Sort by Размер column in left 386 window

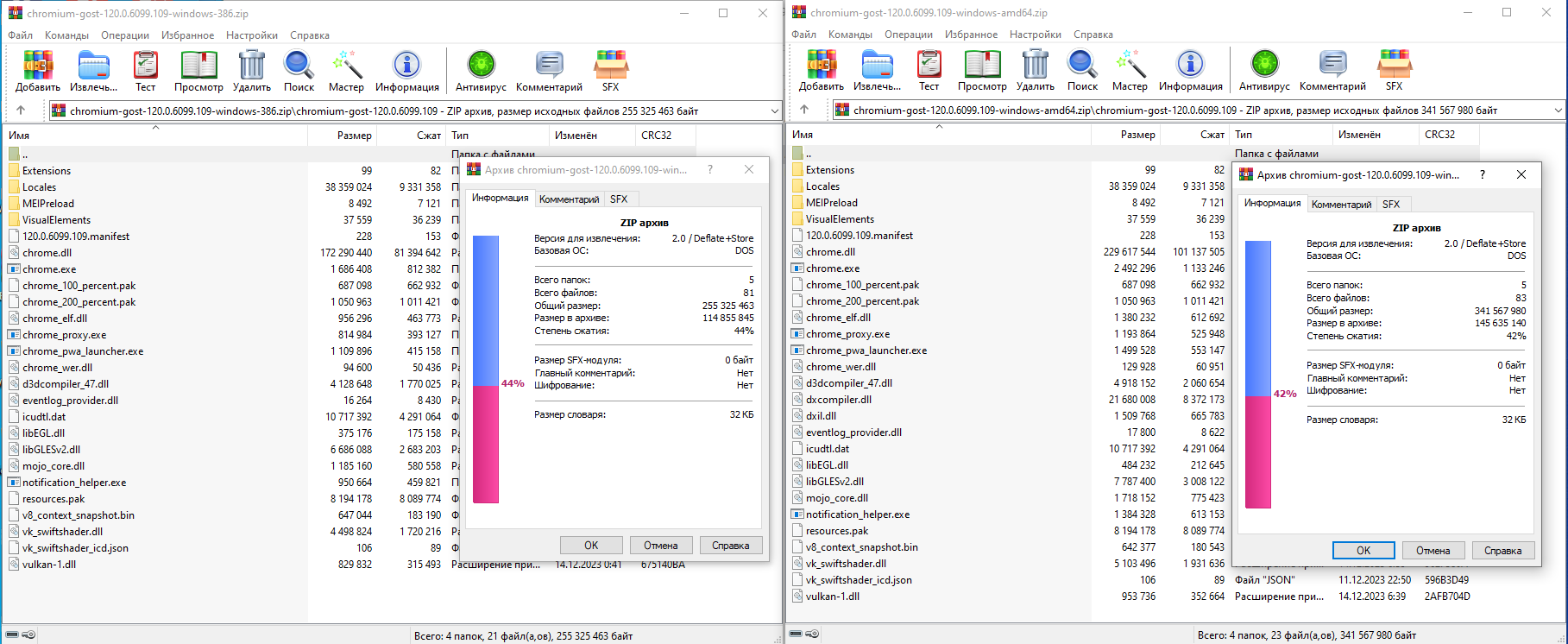click(x=343, y=136)
